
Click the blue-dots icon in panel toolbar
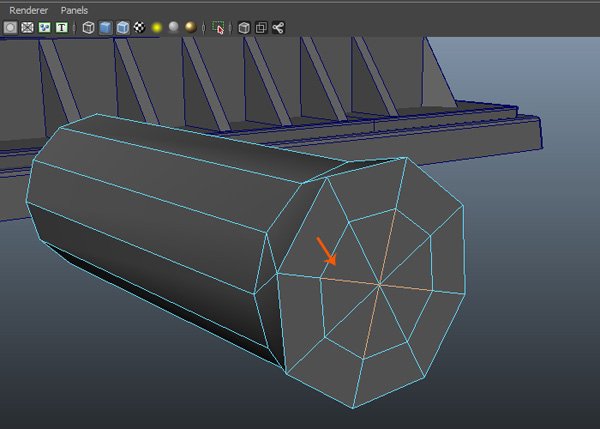tap(44, 28)
